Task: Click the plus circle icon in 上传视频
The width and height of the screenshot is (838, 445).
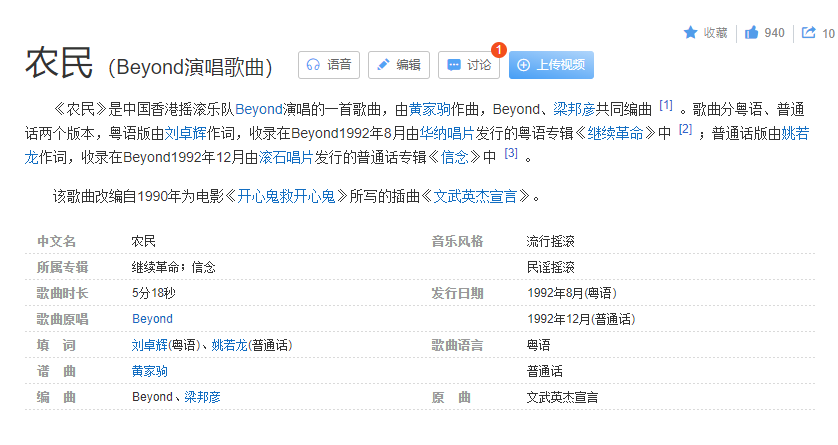Action: click(x=524, y=65)
